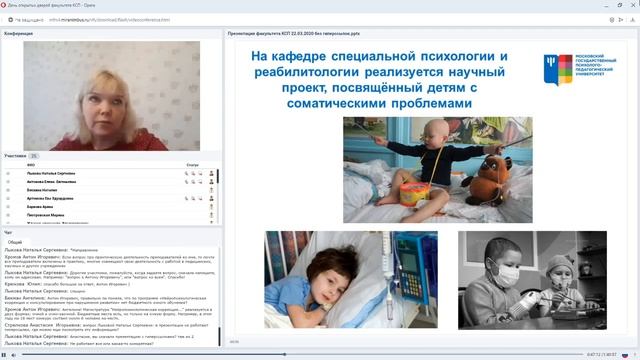The image size is (640, 360).
Task: Click the webcam video of the presenter
Action: (111, 96)
